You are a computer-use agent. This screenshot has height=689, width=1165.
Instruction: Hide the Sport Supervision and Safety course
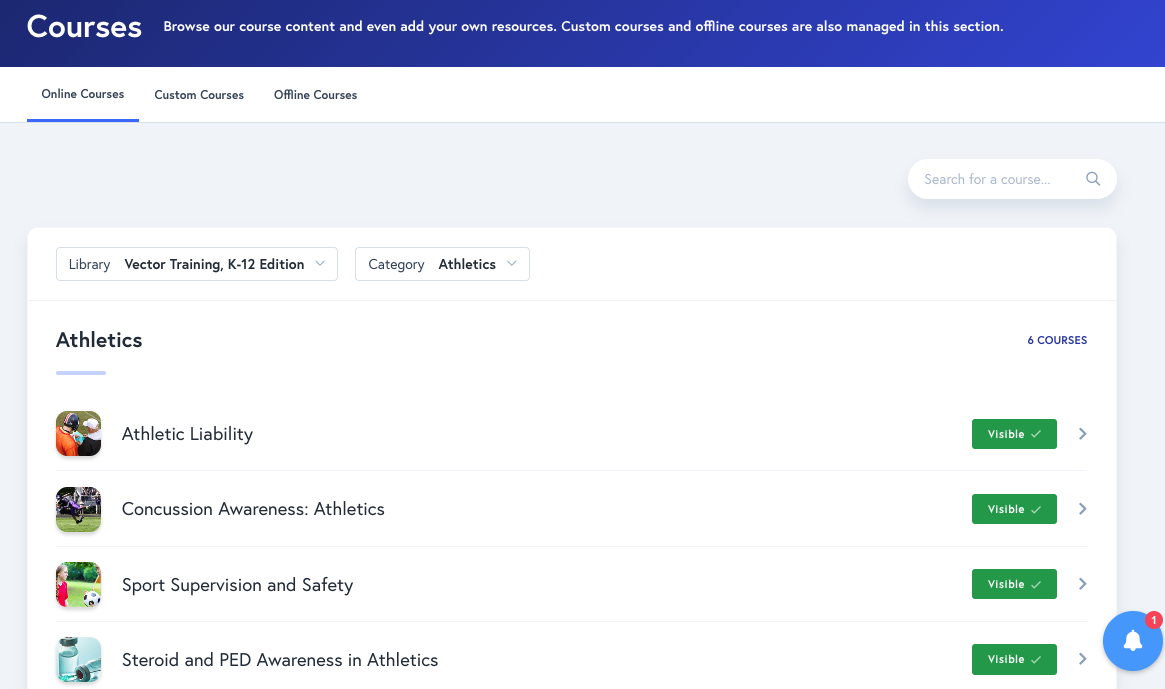pos(1013,584)
